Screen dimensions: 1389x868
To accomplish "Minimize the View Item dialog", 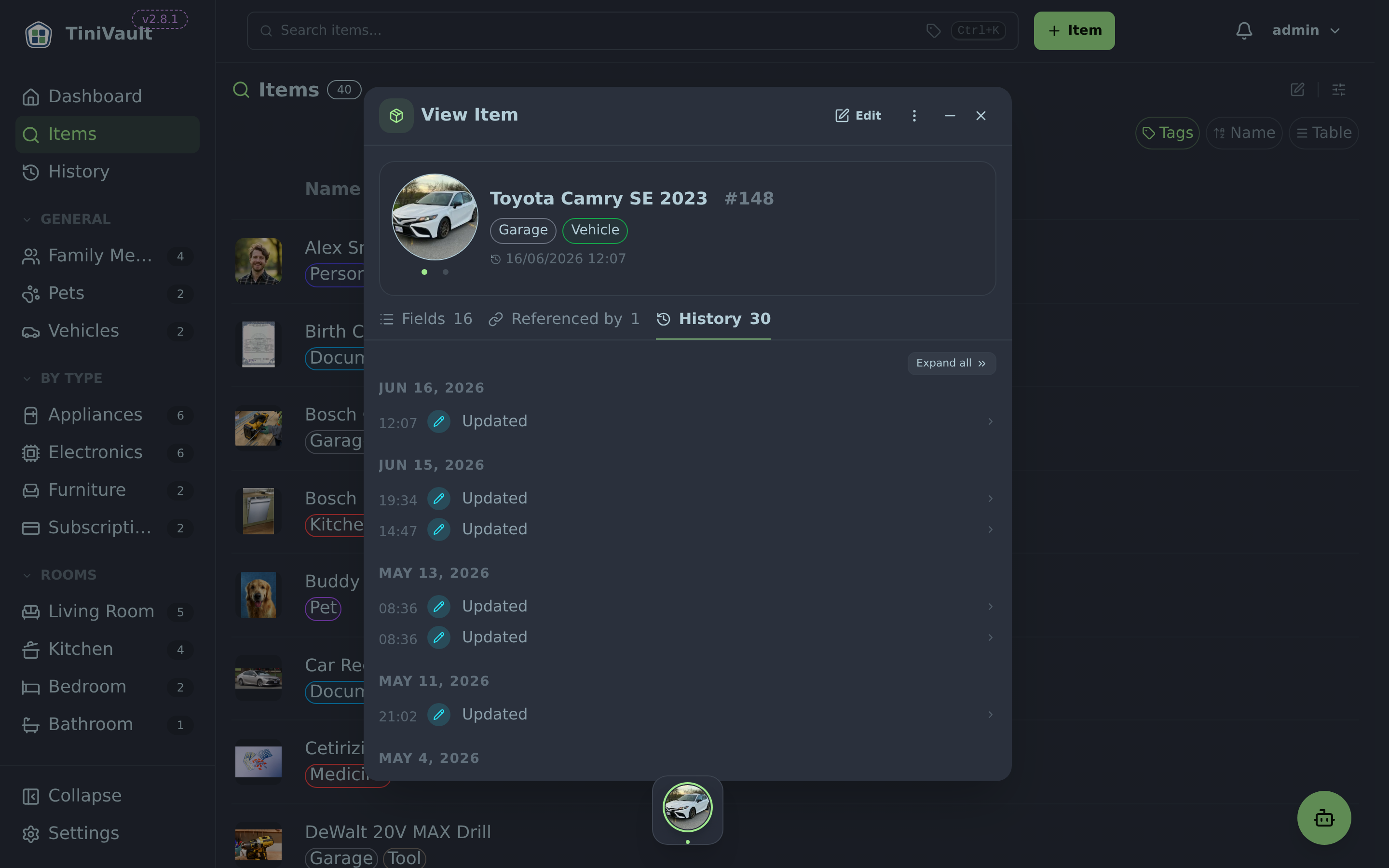I will tap(950, 116).
